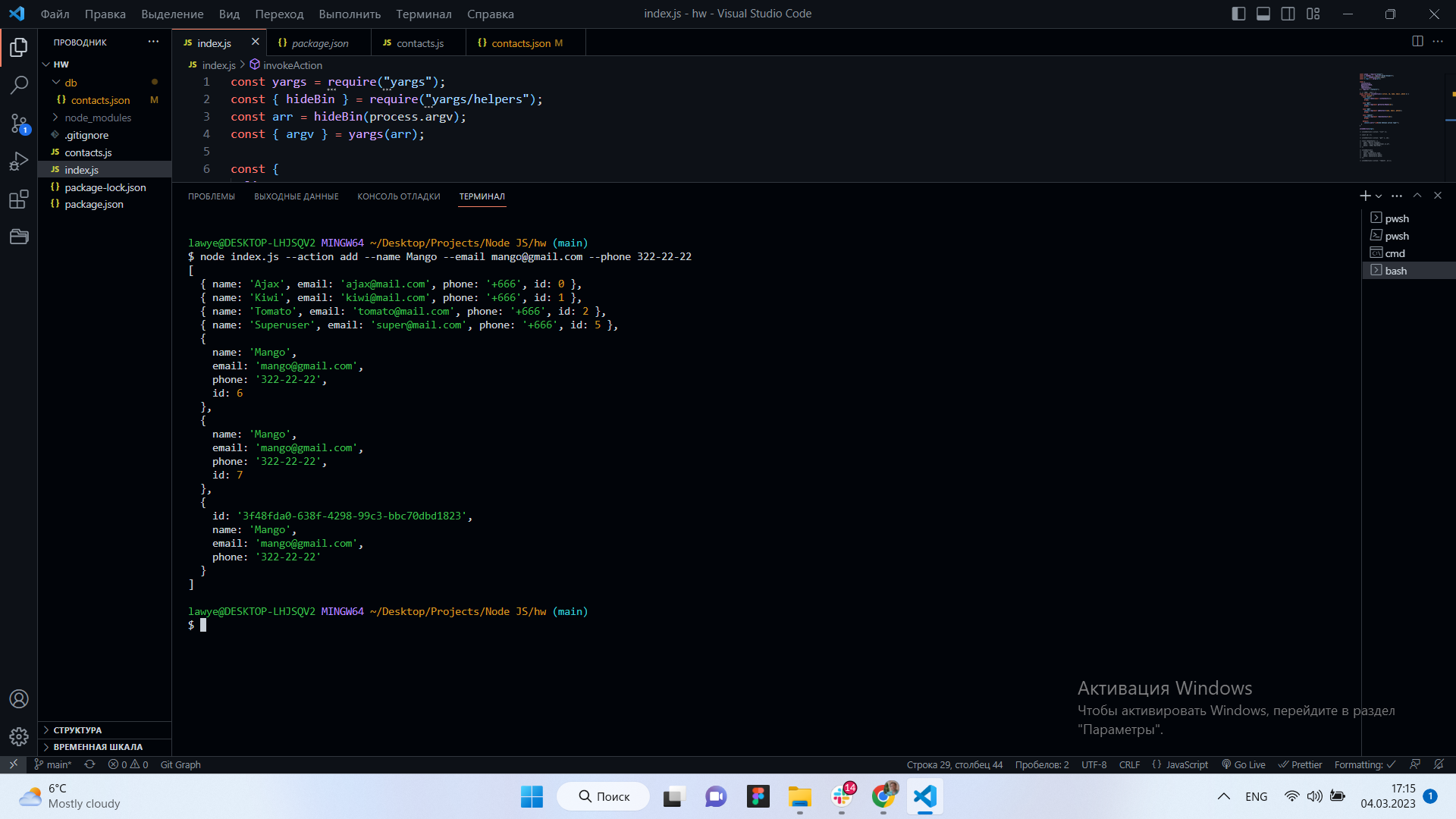1456x819 pixels.
Task: Select the cmd terminal in list
Action: click(1394, 253)
